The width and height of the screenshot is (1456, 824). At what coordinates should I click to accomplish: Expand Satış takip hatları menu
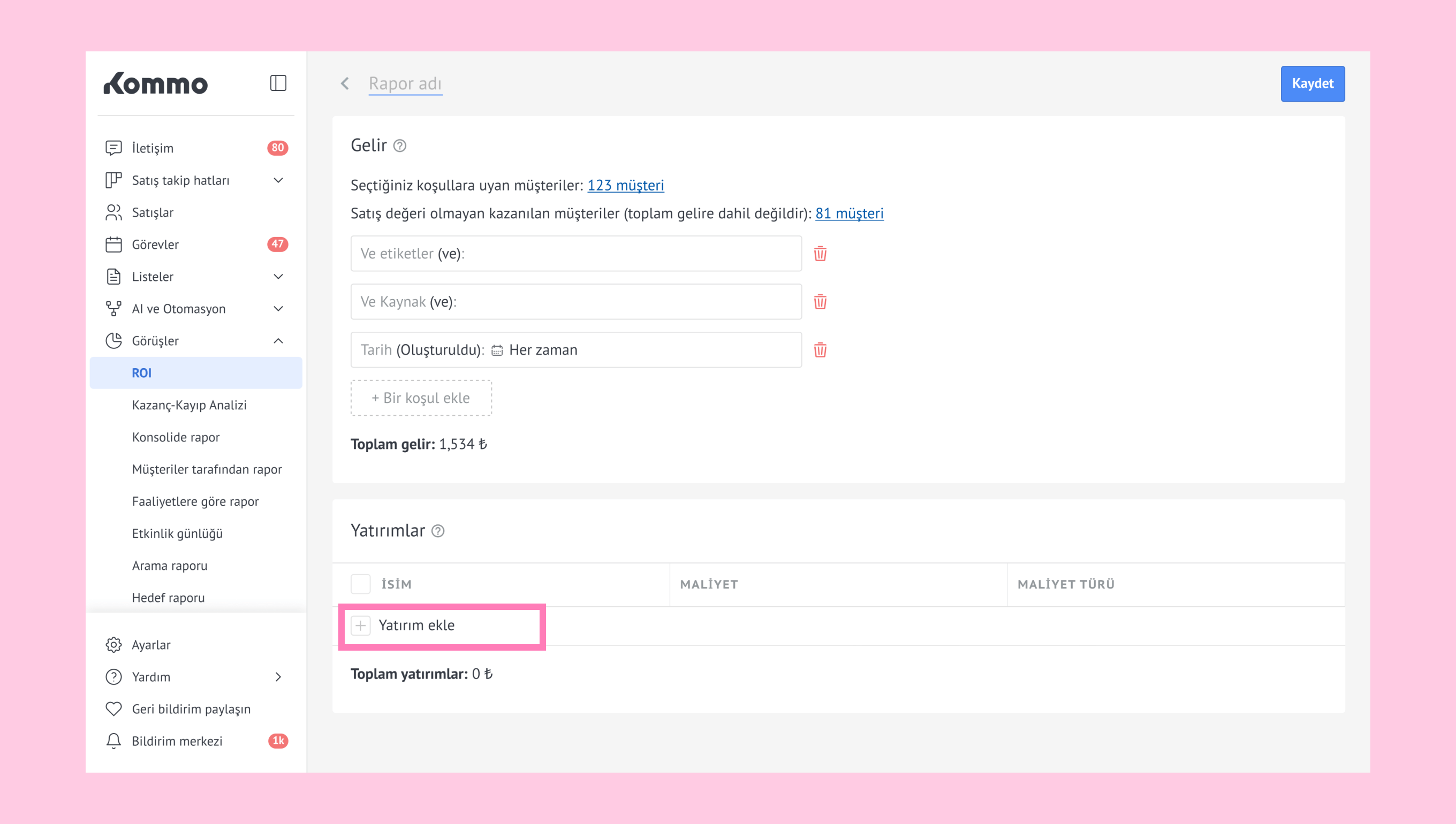[x=278, y=180]
